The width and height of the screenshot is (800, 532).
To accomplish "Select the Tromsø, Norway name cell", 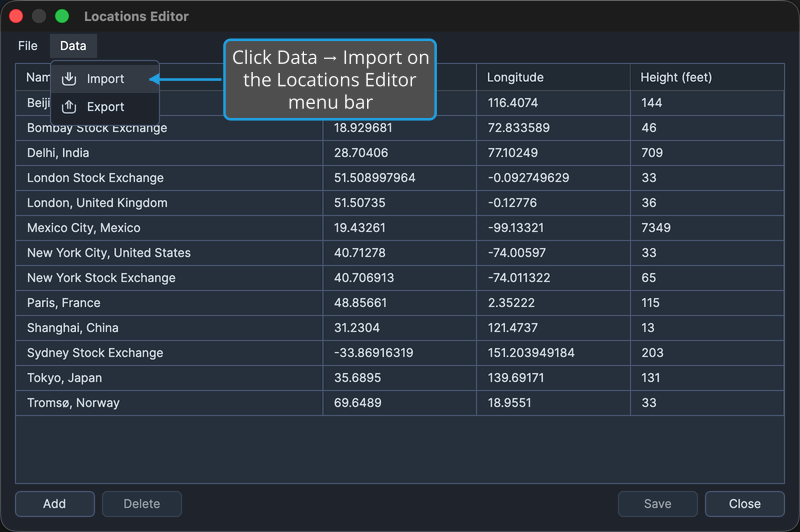I will point(169,403).
